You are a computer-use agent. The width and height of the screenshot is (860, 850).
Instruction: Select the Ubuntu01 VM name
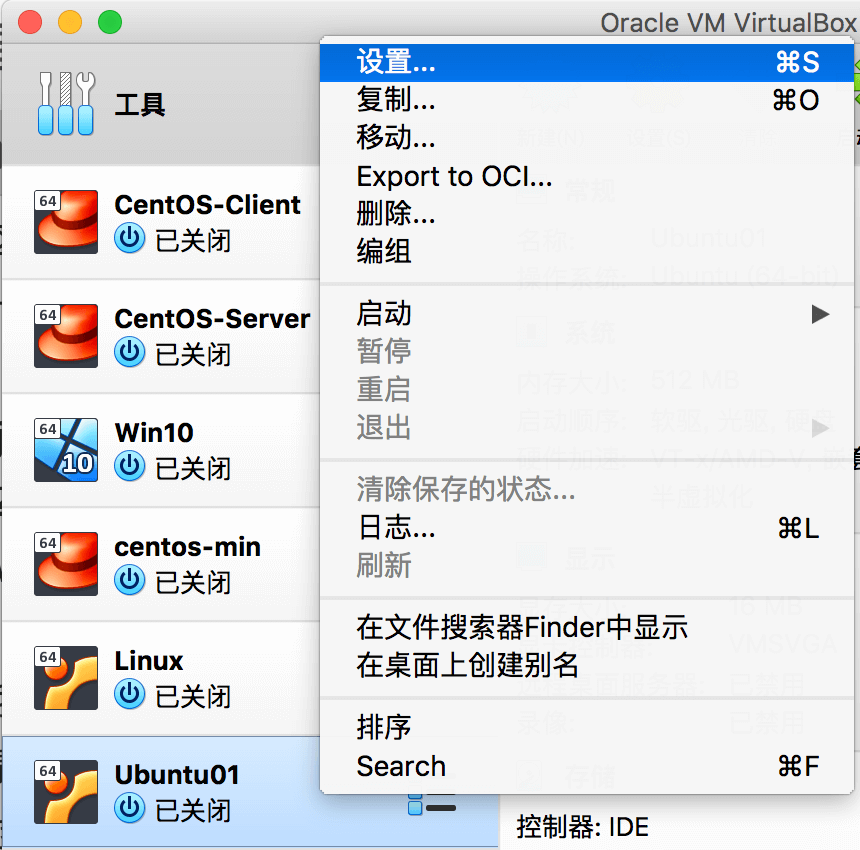[177, 775]
